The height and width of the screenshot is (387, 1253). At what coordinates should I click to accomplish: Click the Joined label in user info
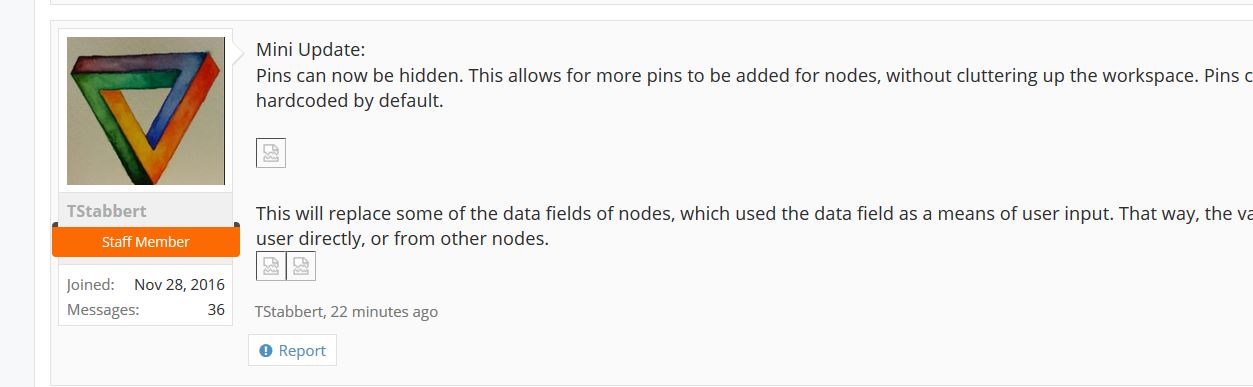(91, 285)
